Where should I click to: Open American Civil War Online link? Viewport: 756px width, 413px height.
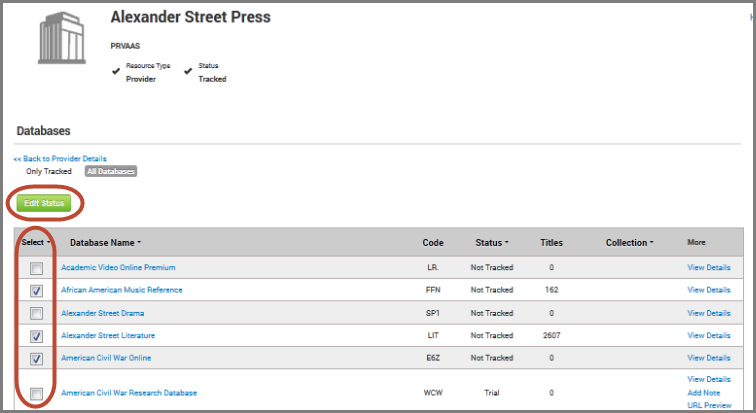pos(106,358)
